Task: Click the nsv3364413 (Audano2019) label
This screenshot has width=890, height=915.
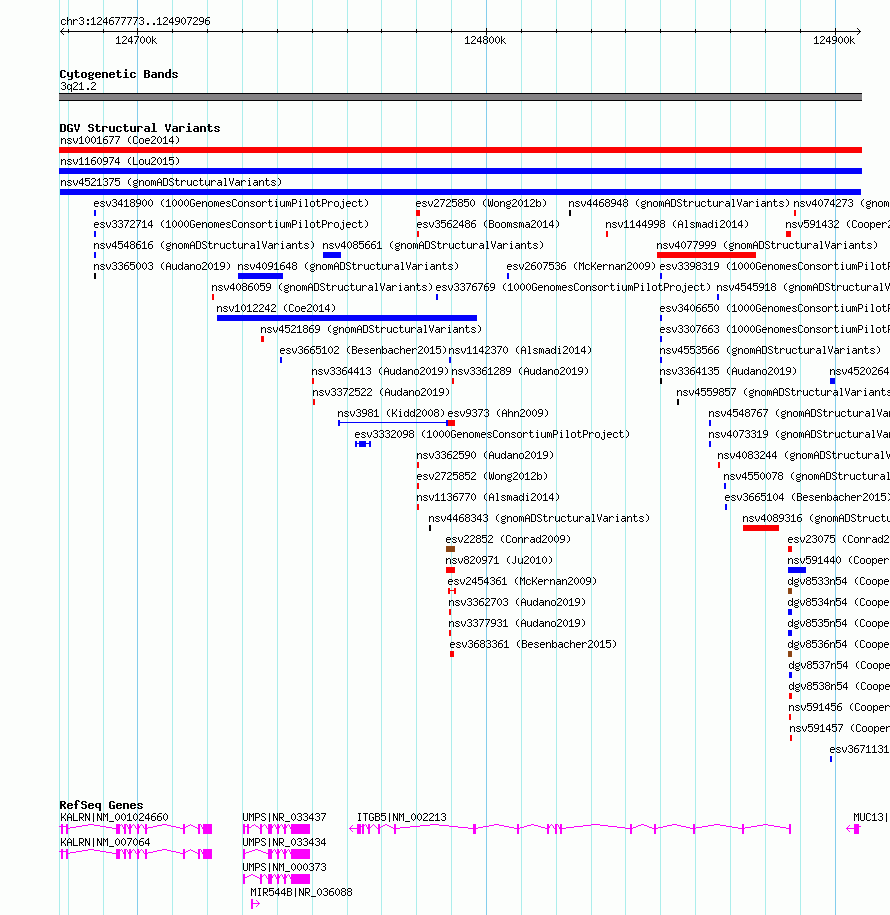Action: (380, 371)
